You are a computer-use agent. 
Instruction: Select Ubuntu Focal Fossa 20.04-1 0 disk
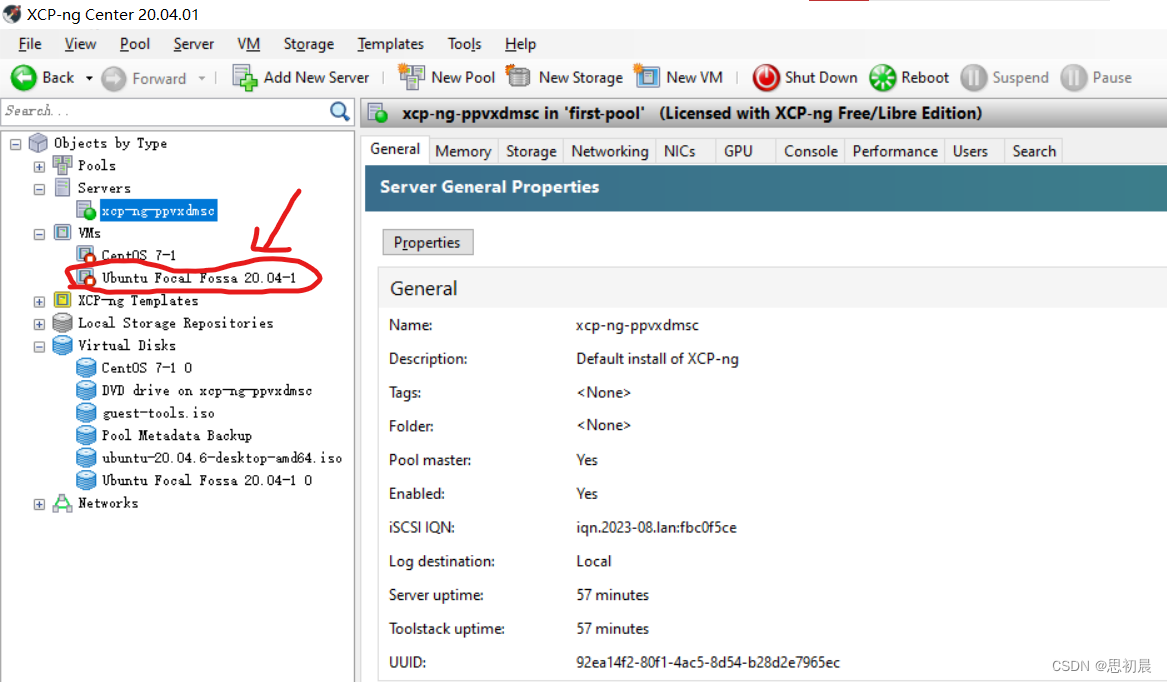(x=207, y=480)
